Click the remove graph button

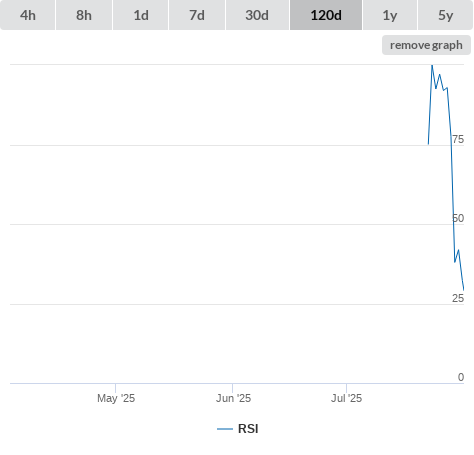(426, 45)
